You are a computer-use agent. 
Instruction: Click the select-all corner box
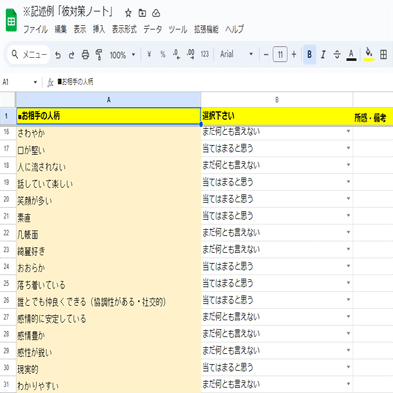point(8,100)
